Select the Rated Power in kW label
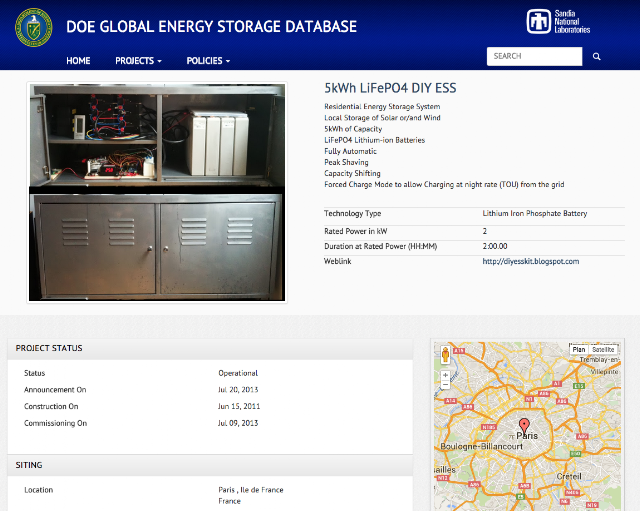Viewport: 640px width, 511px height. tap(356, 231)
